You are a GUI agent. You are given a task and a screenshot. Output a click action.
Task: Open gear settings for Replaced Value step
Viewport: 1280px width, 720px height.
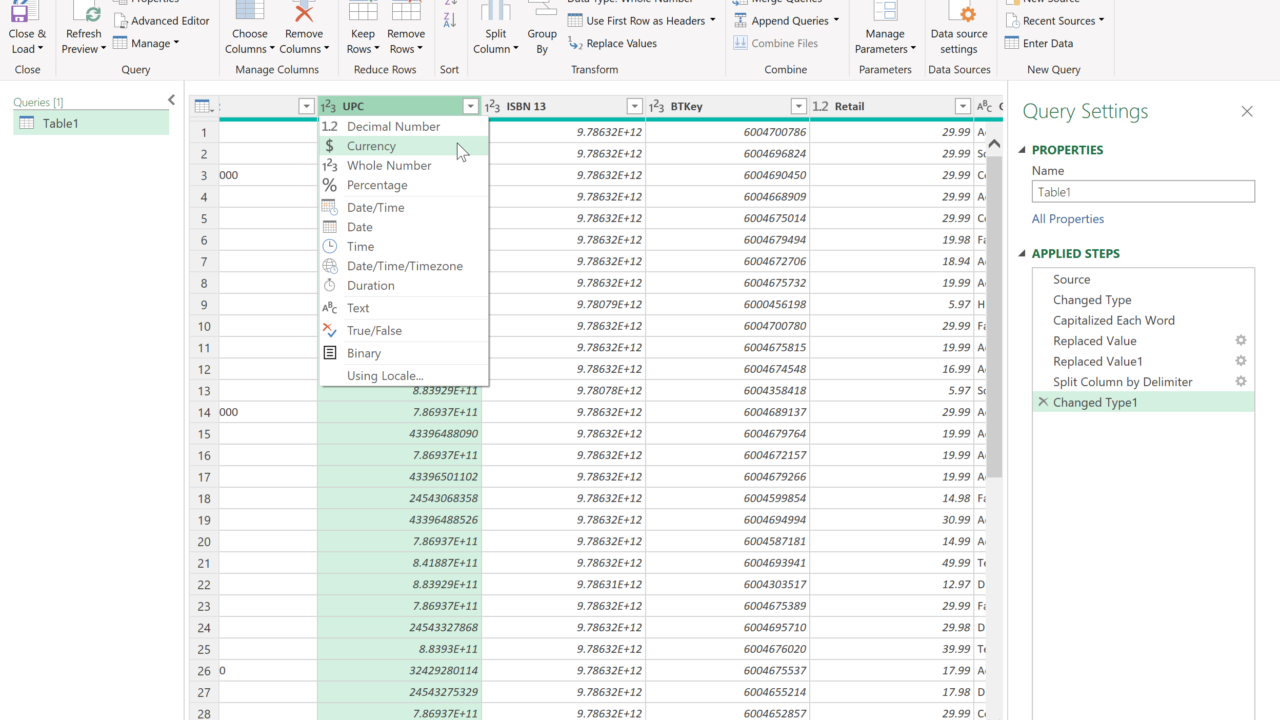1241,341
